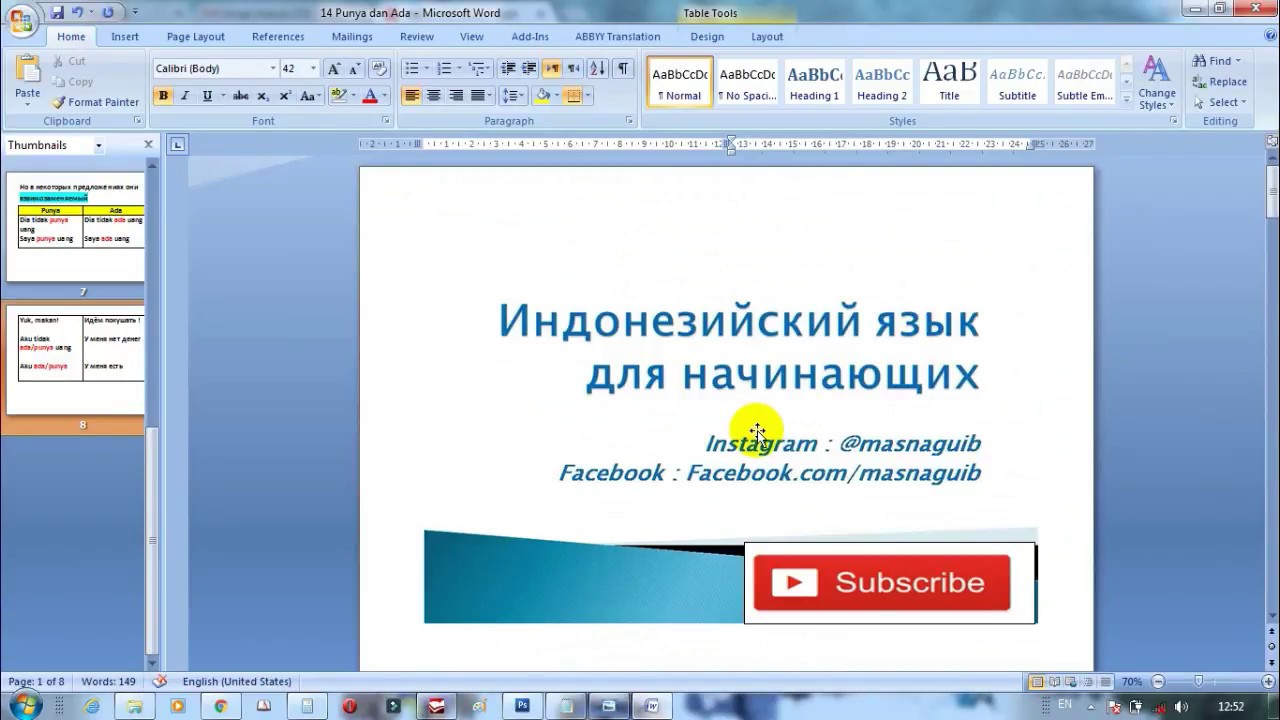This screenshot has width=1280, height=720.
Task: Decrease paragraph indent
Action: coord(508,69)
